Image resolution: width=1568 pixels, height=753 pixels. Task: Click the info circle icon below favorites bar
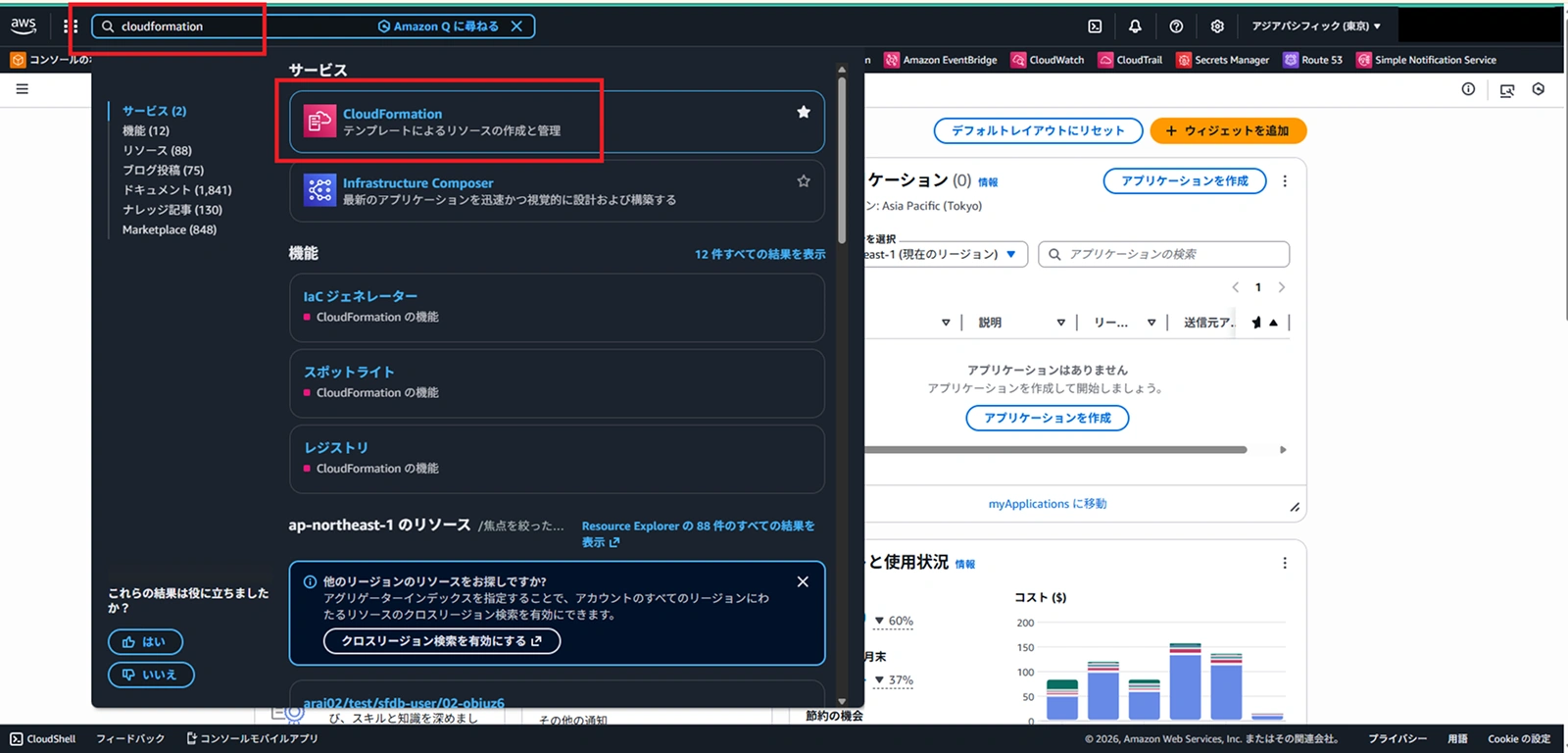(x=1468, y=89)
